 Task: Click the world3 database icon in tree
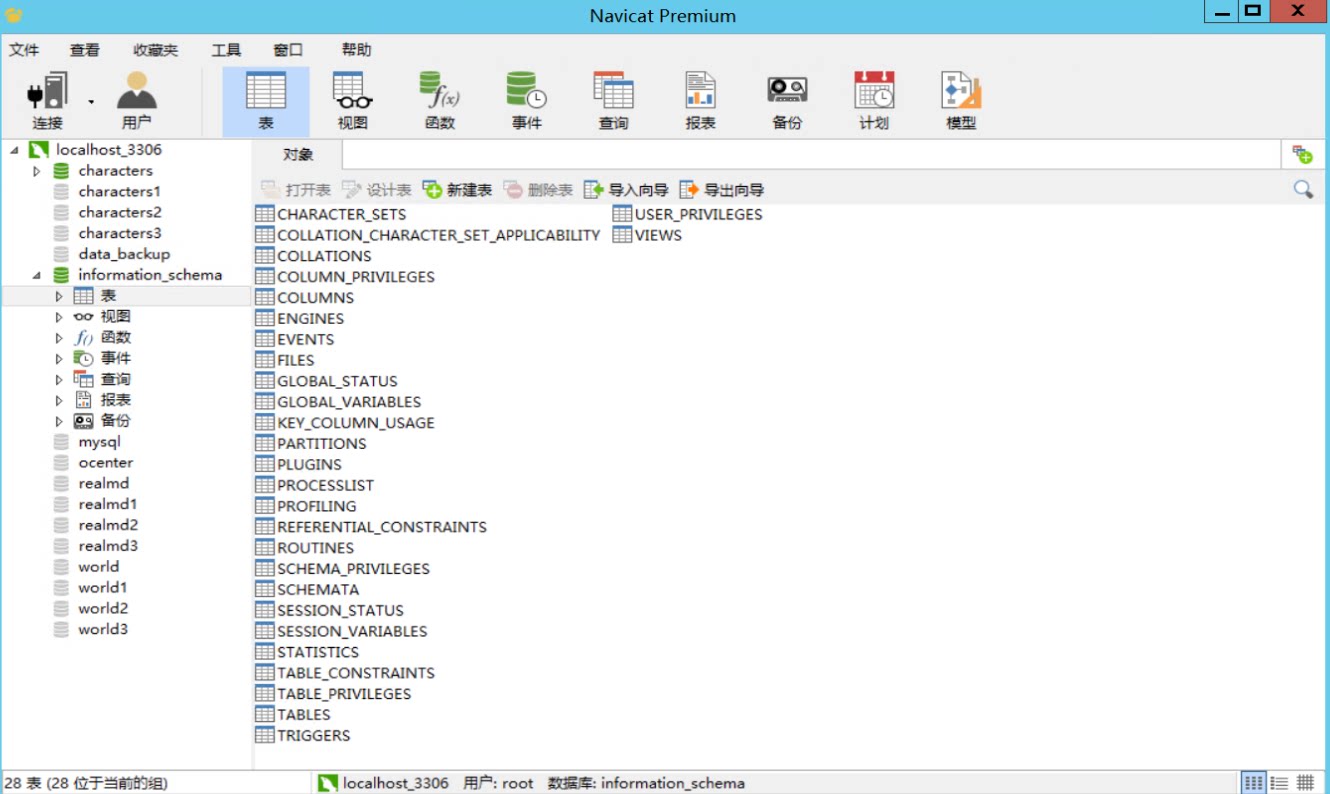click(x=62, y=629)
